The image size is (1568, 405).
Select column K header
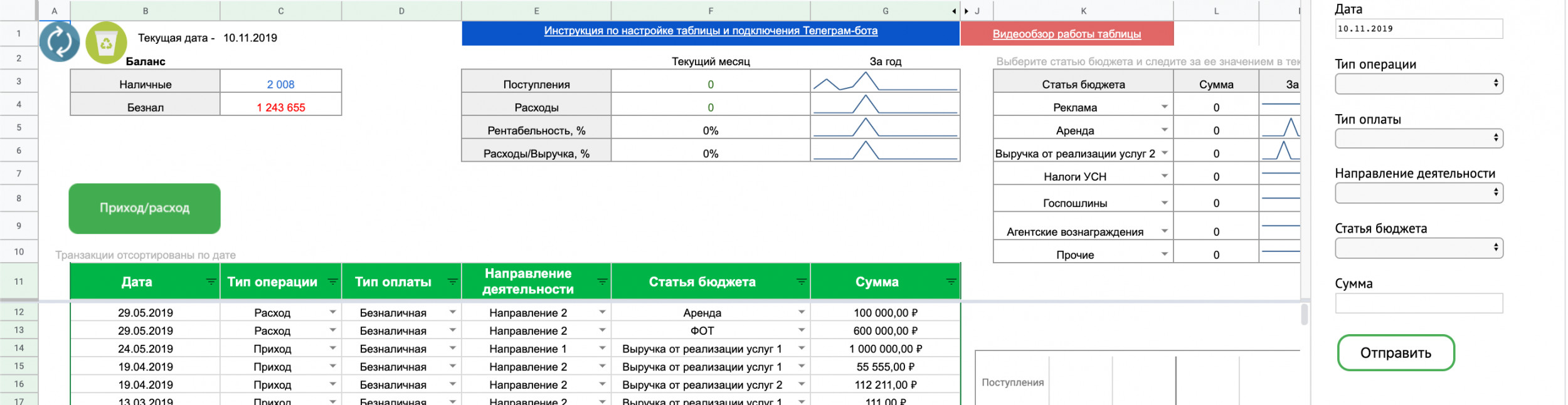(x=1083, y=11)
